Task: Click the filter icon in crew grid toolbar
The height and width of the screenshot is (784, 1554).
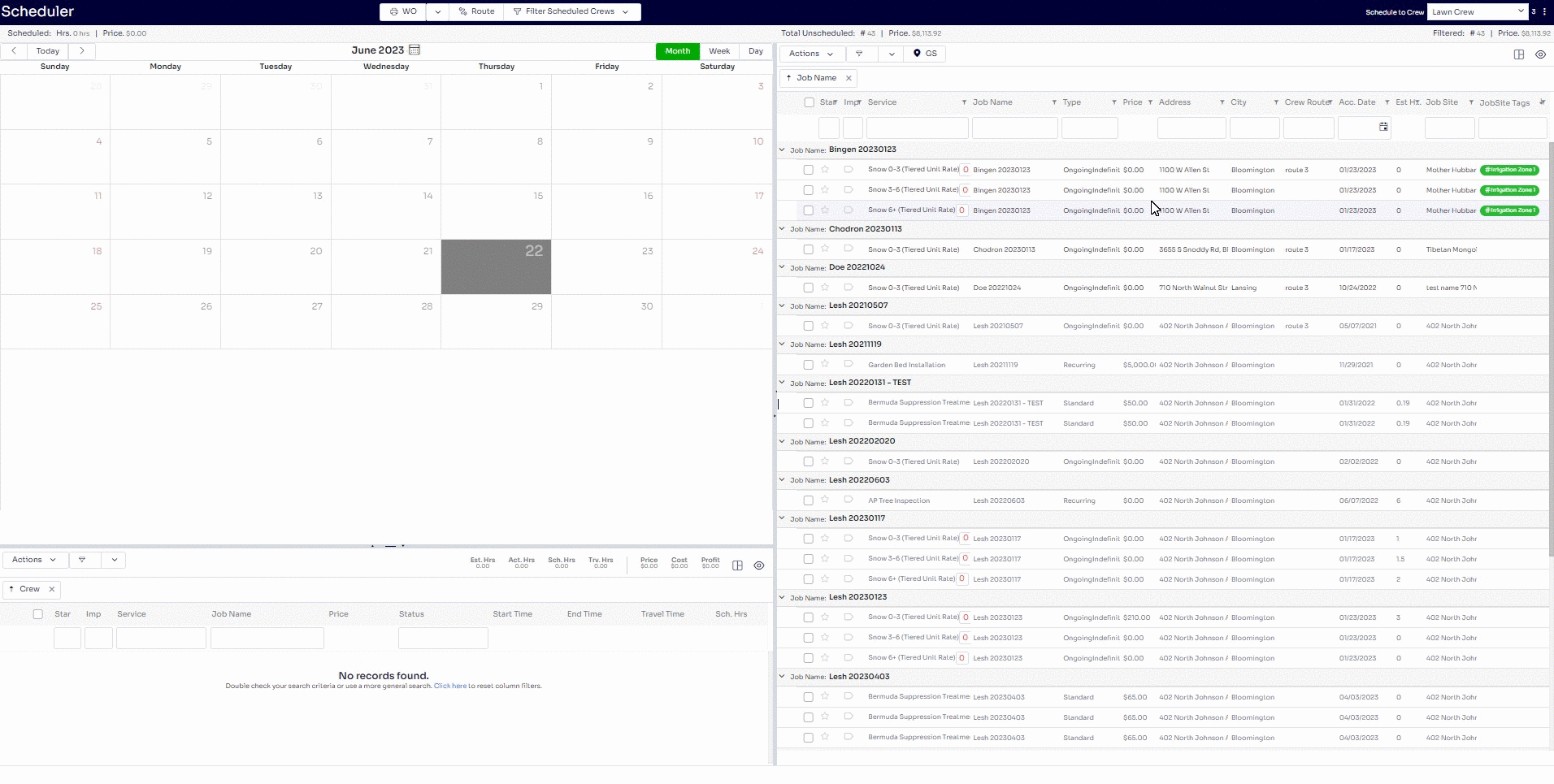Action: pyautogui.click(x=82, y=560)
